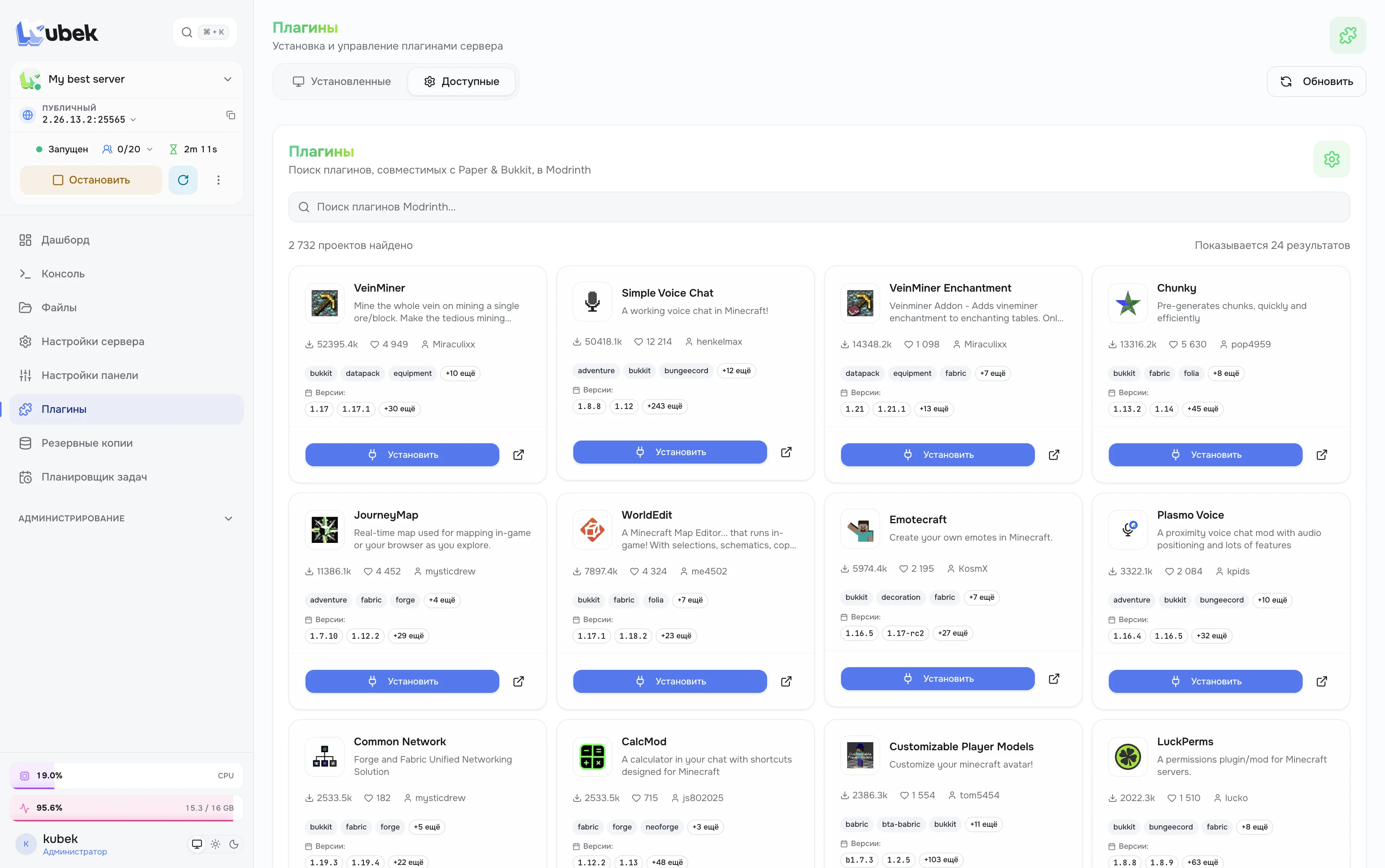Click the WorldEdit plugin logo

pyautogui.click(x=592, y=530)
